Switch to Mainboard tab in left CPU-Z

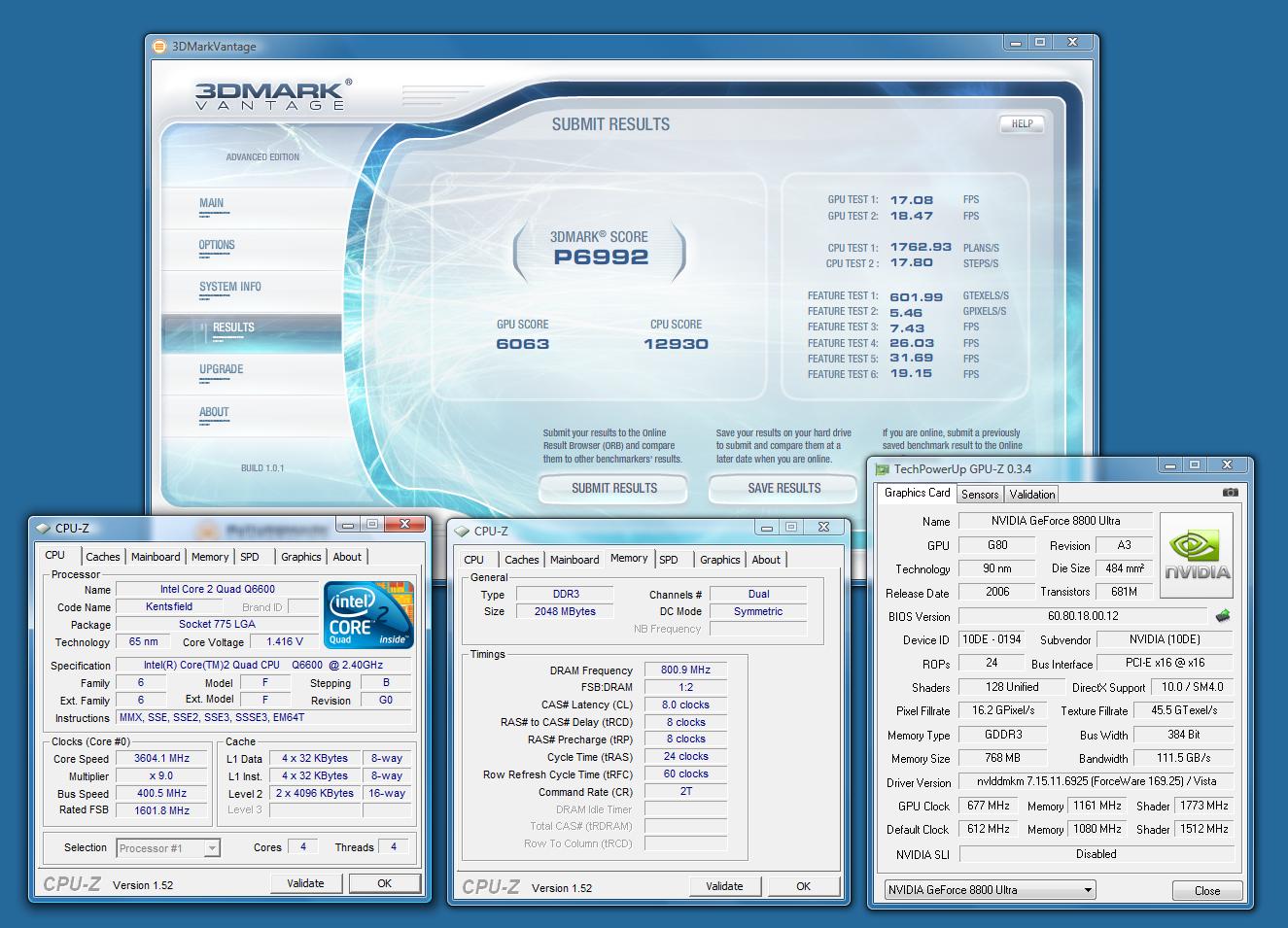coord(156,557)
